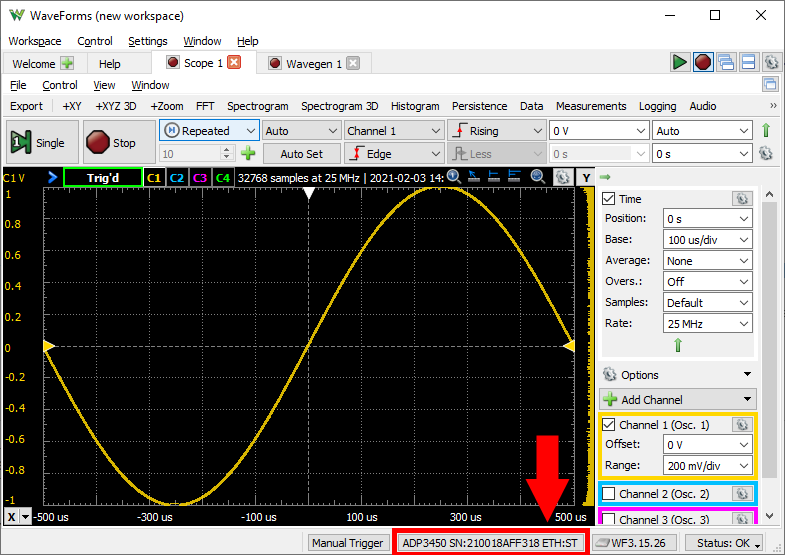Image resolution: width=785 pixels, height=555 pixels.
Task: Open the Rate 25 MHz dropdown
Action: 707,324
